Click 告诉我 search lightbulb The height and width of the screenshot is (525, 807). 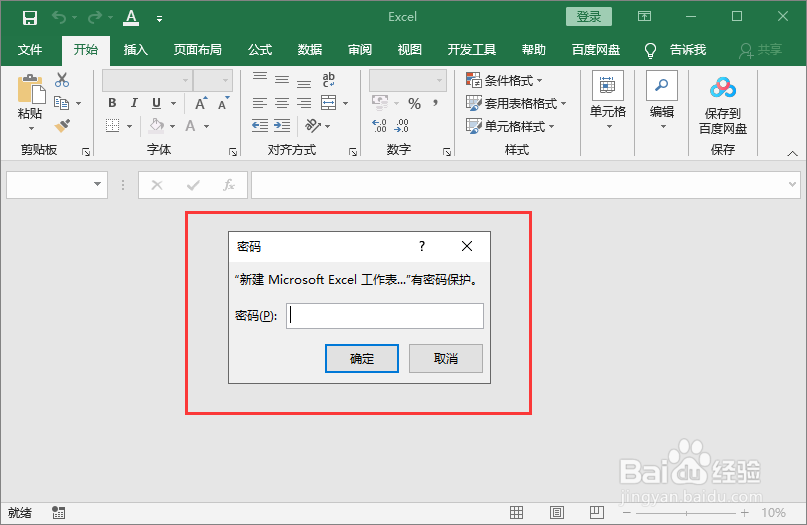tap(651, 50)
